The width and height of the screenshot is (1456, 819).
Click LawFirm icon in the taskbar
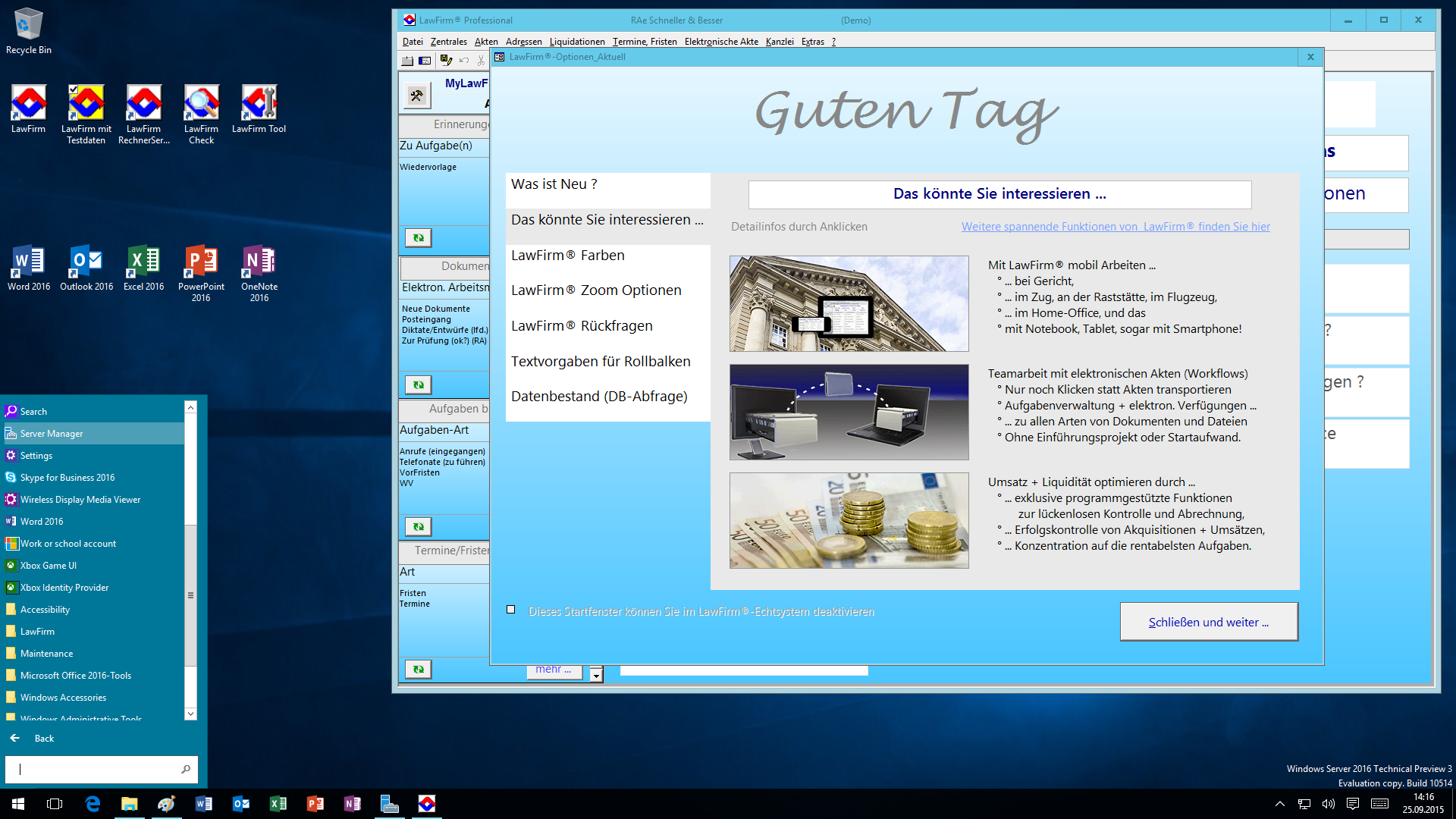pyautogui.click(x=427, y=804)
